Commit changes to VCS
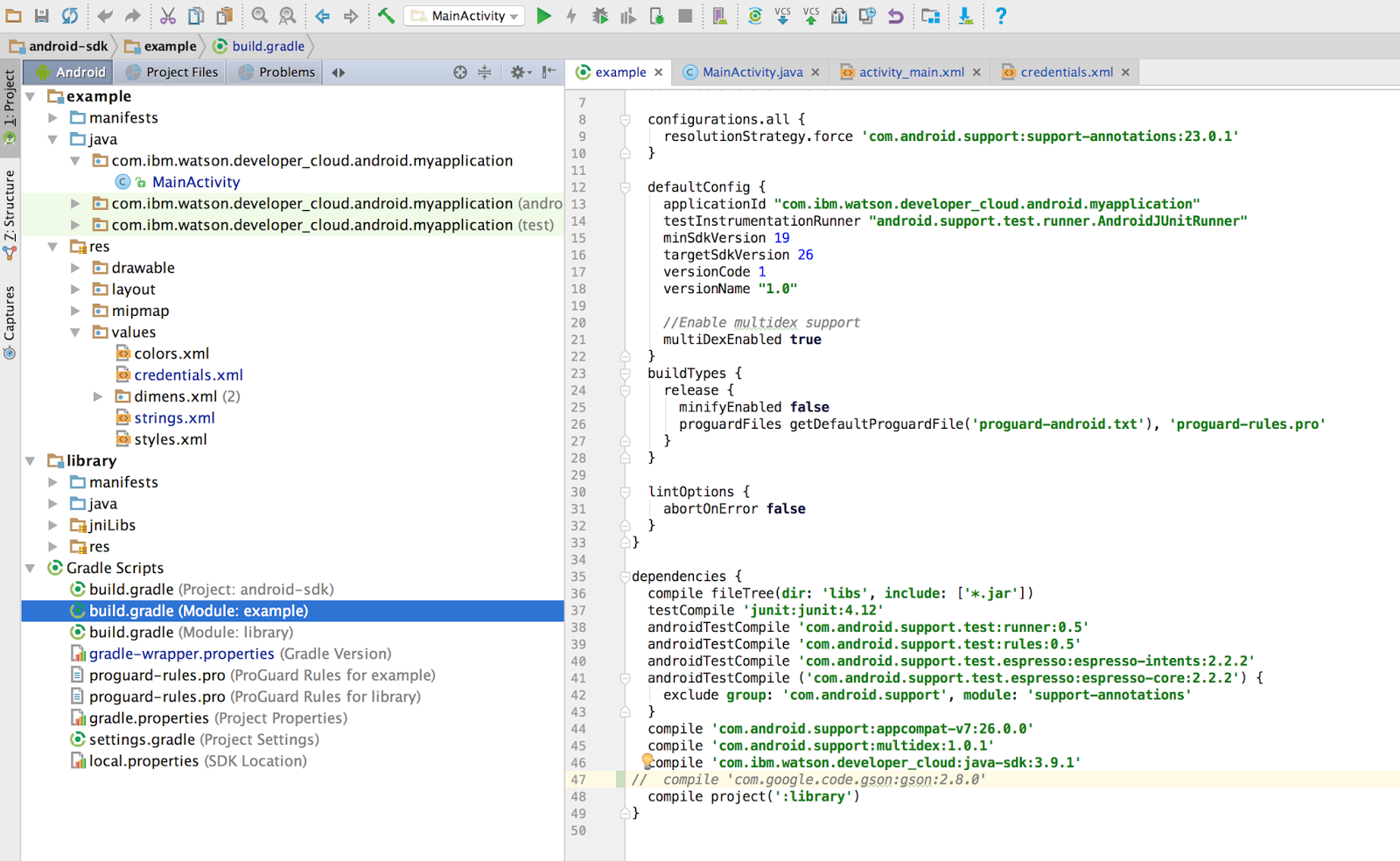Image resolution: width=1400 pixels, height=861 pixels. [x=811, y=16]
